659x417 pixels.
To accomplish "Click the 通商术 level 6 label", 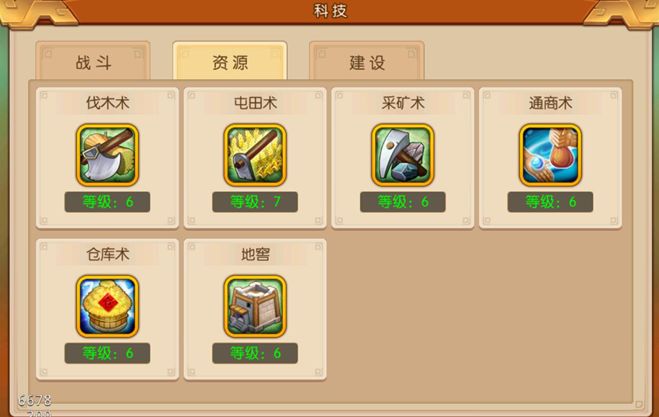I will tap(550, 202).
